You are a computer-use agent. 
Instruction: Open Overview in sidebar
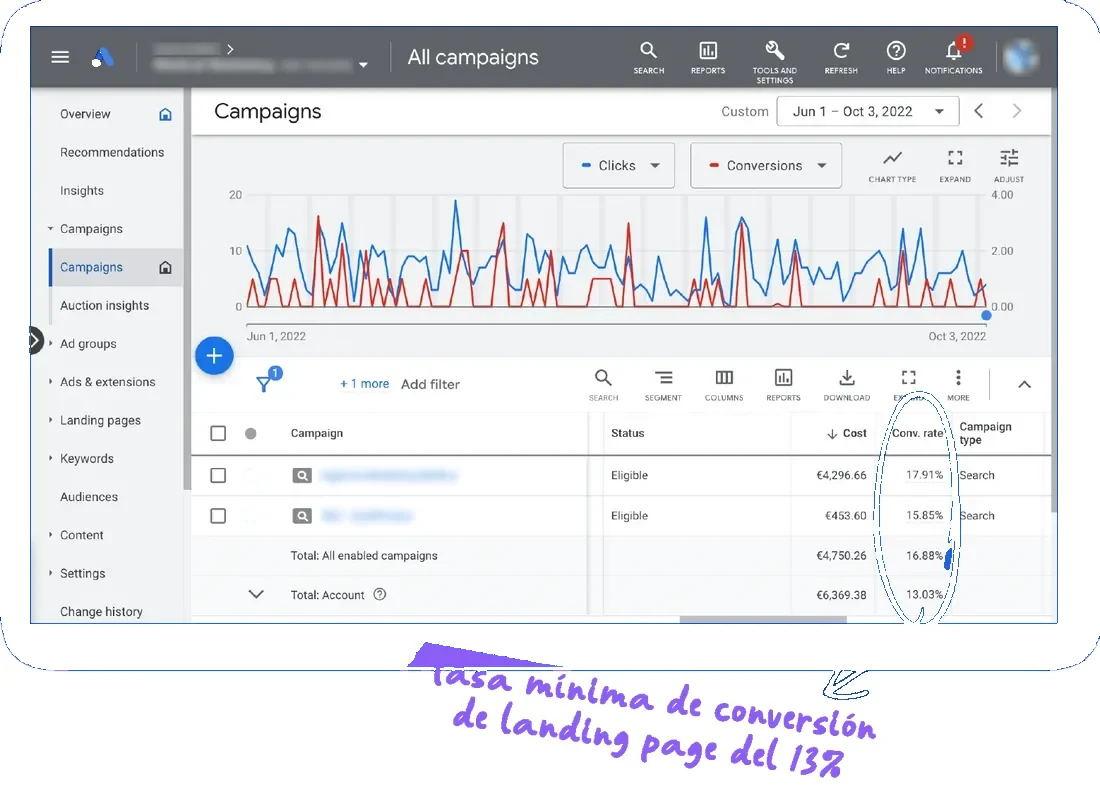(85, 114)
